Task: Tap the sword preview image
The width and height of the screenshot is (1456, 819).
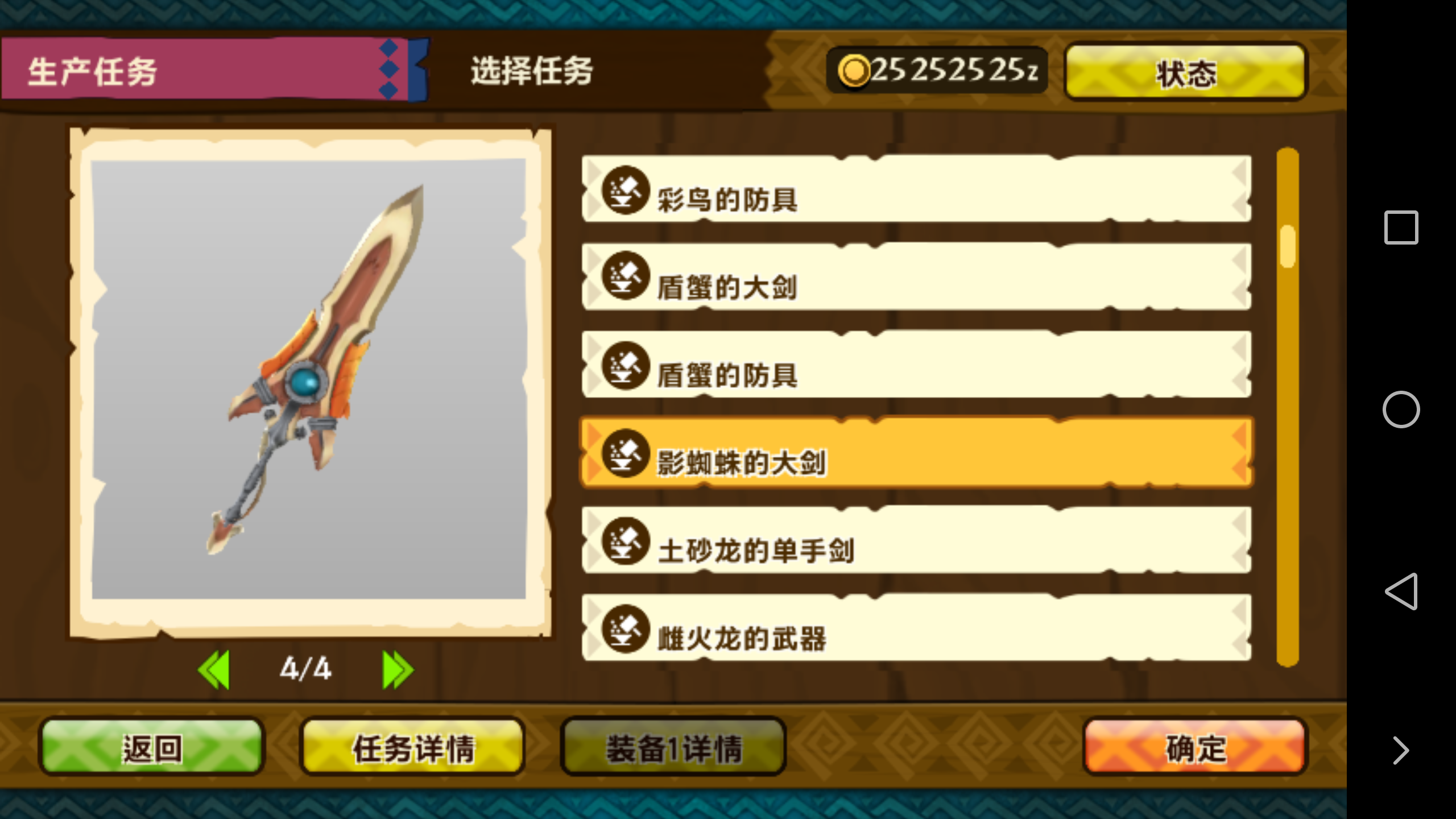Action: click(309, 379)
